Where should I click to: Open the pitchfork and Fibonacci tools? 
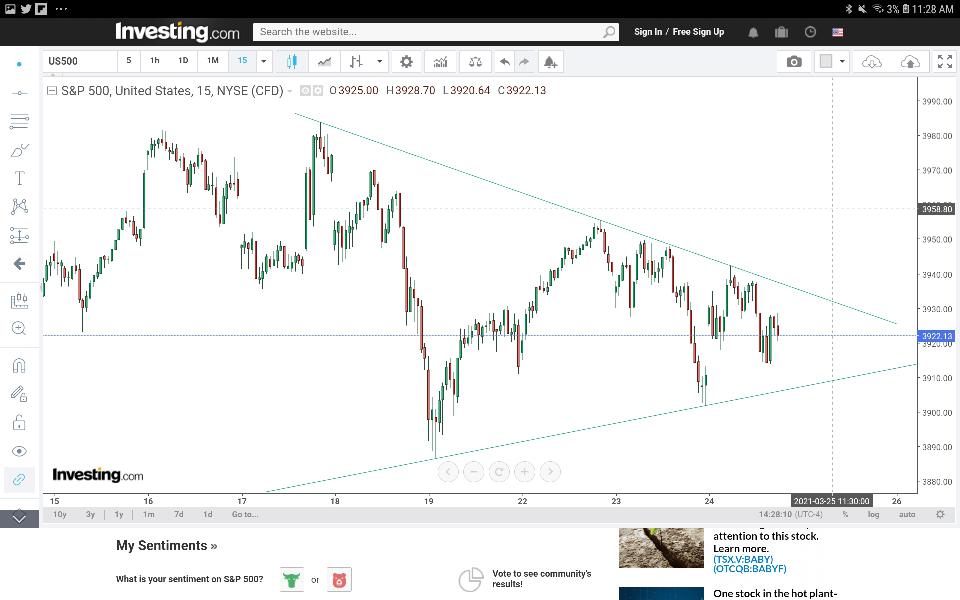[19, 121]
